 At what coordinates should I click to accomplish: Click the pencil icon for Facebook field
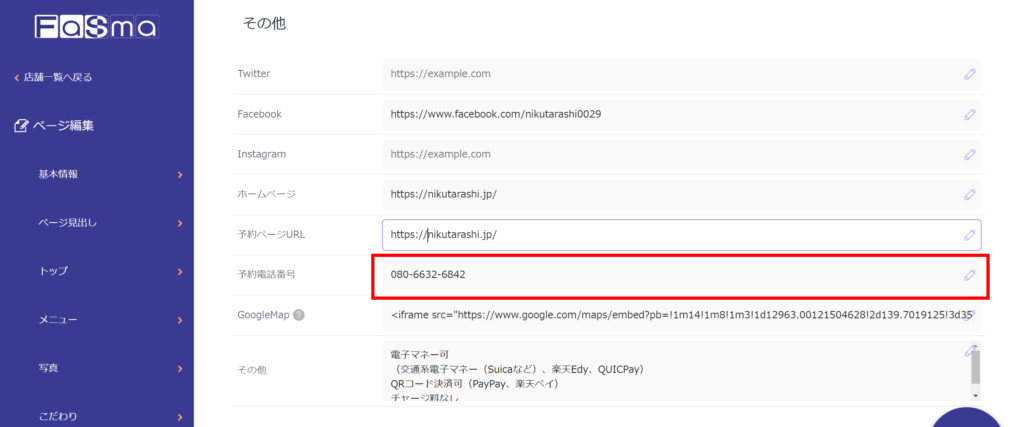[x=969, y=114]
